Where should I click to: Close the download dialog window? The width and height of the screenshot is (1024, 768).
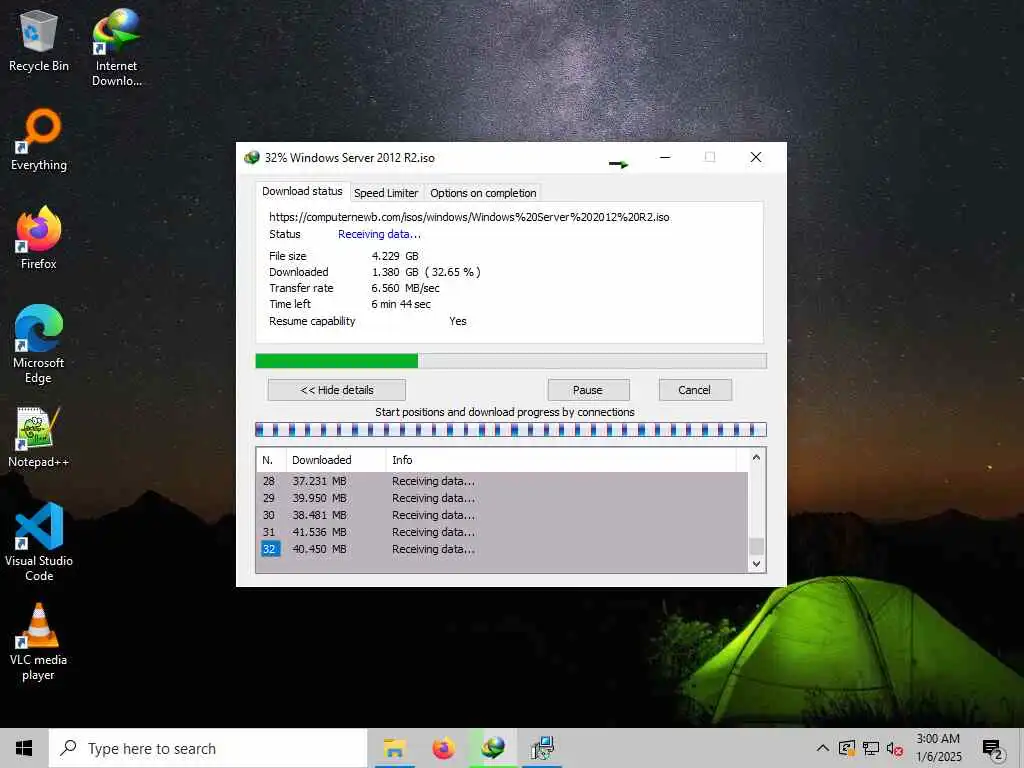click(756, 157)
